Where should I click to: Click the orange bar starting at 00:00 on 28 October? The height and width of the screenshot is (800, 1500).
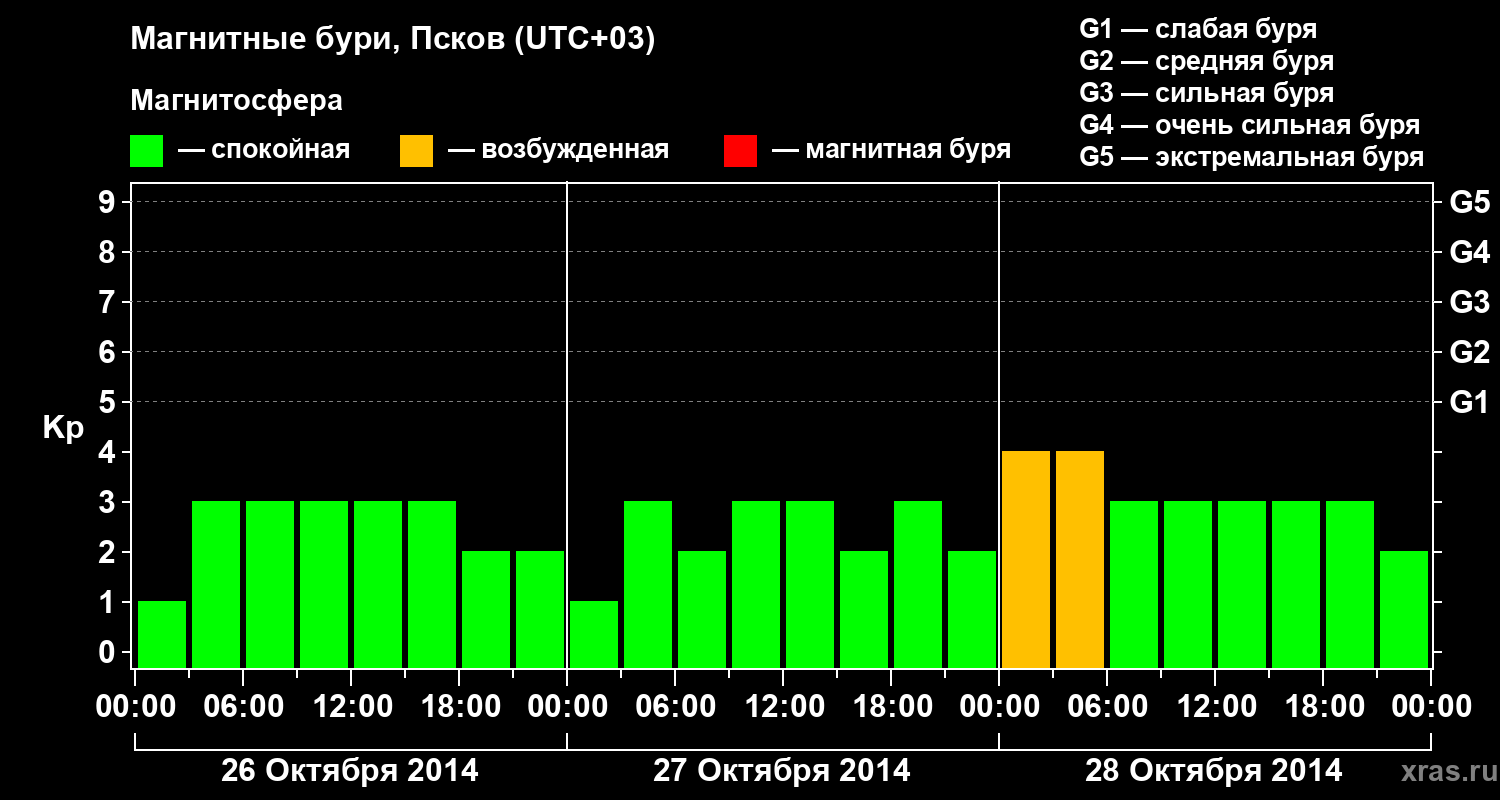click(x=1026, y=559)
